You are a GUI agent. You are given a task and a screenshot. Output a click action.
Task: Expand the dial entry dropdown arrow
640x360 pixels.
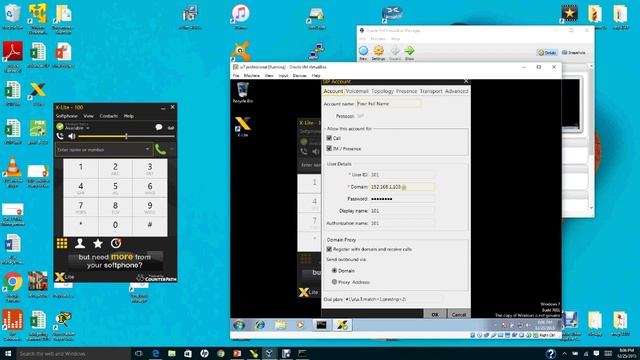[147, 149]
